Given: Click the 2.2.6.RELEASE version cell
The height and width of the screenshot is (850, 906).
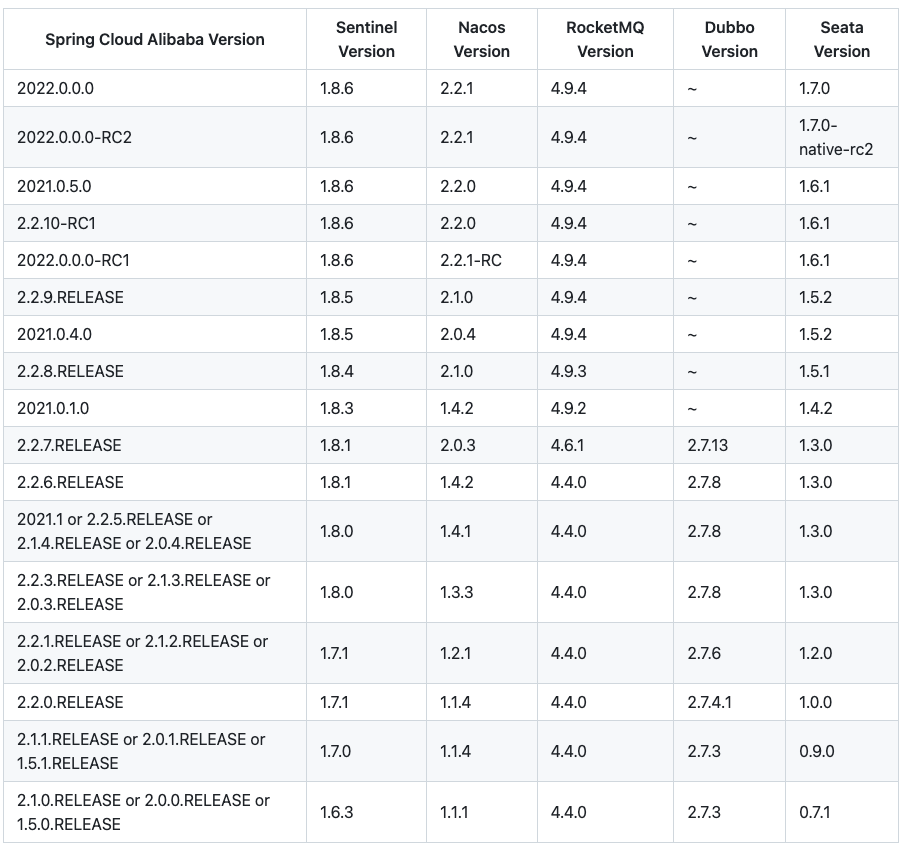Looking at the screenshot, I should pyautogui.click(x=70, y=482).
